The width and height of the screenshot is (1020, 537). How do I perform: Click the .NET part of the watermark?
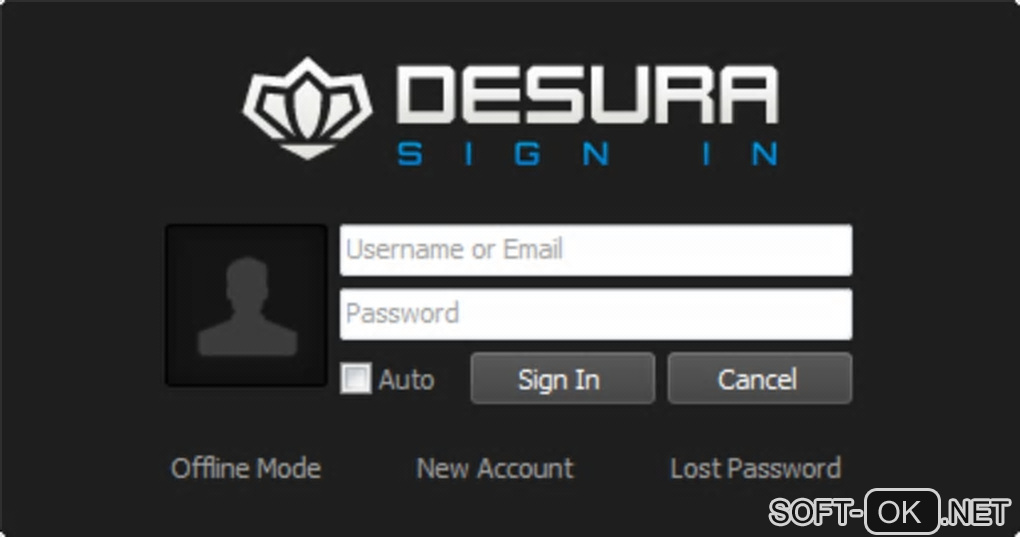click(x=977, y=512)
